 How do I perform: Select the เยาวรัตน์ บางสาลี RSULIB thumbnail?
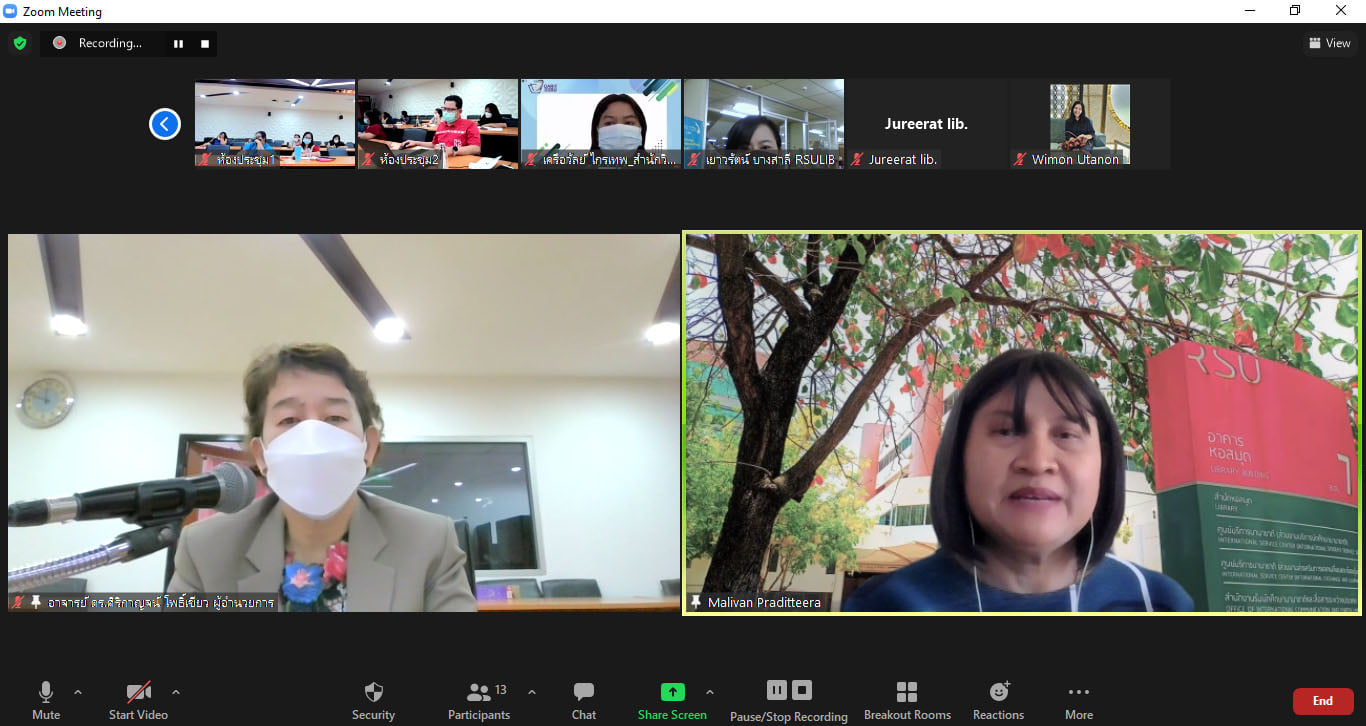(764, 124)
